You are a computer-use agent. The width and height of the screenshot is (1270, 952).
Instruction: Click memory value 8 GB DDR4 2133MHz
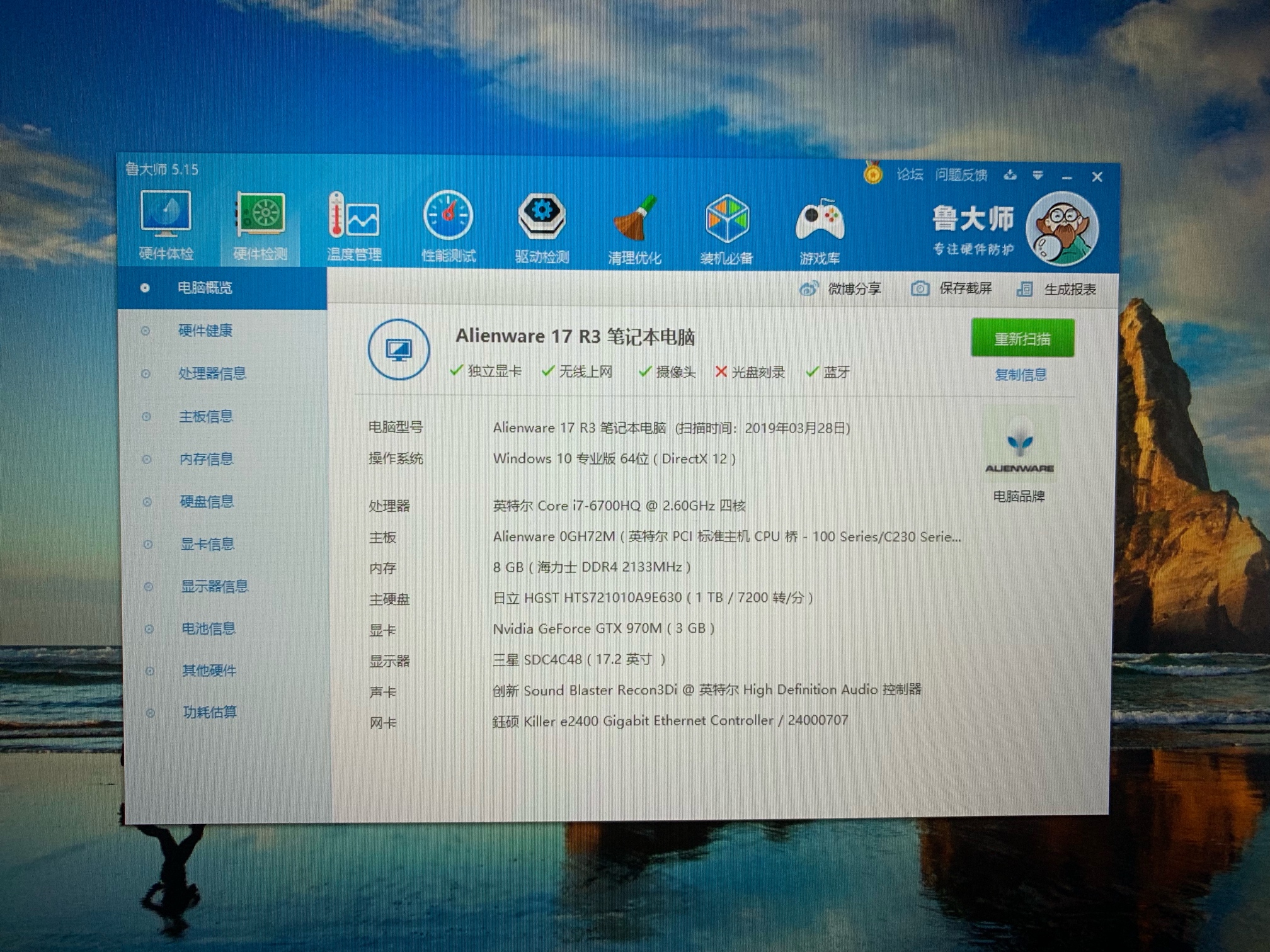coord(592,567)
